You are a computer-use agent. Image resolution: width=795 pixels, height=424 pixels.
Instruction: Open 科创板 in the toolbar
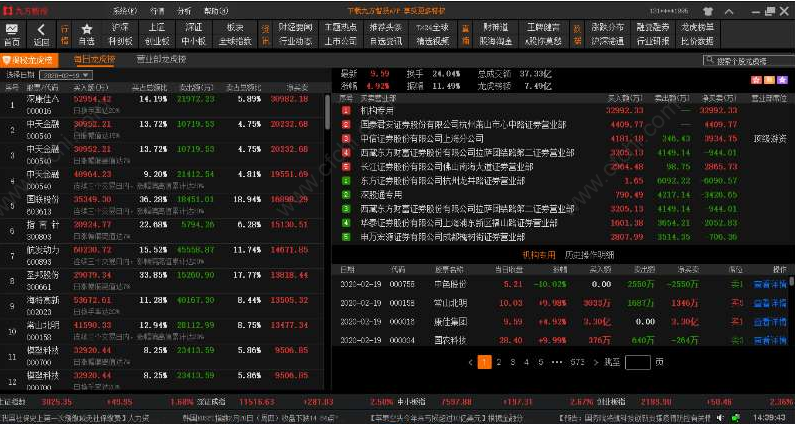click(x=121, y=42)
